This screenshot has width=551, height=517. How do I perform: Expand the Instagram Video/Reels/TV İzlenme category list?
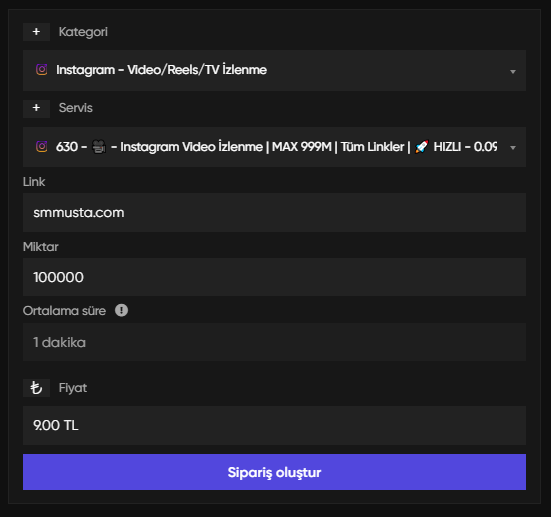[x=274, y=70]
